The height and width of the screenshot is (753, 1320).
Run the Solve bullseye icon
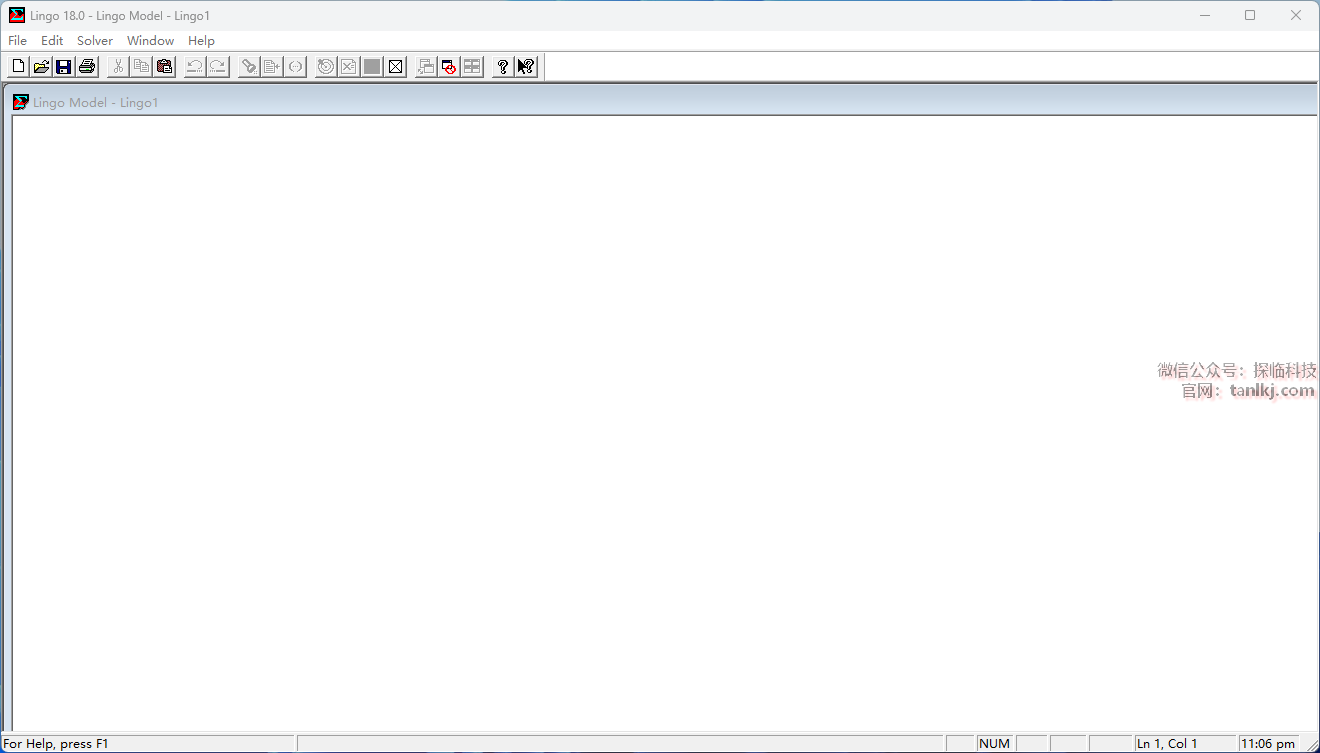click(x=326, y=67)
